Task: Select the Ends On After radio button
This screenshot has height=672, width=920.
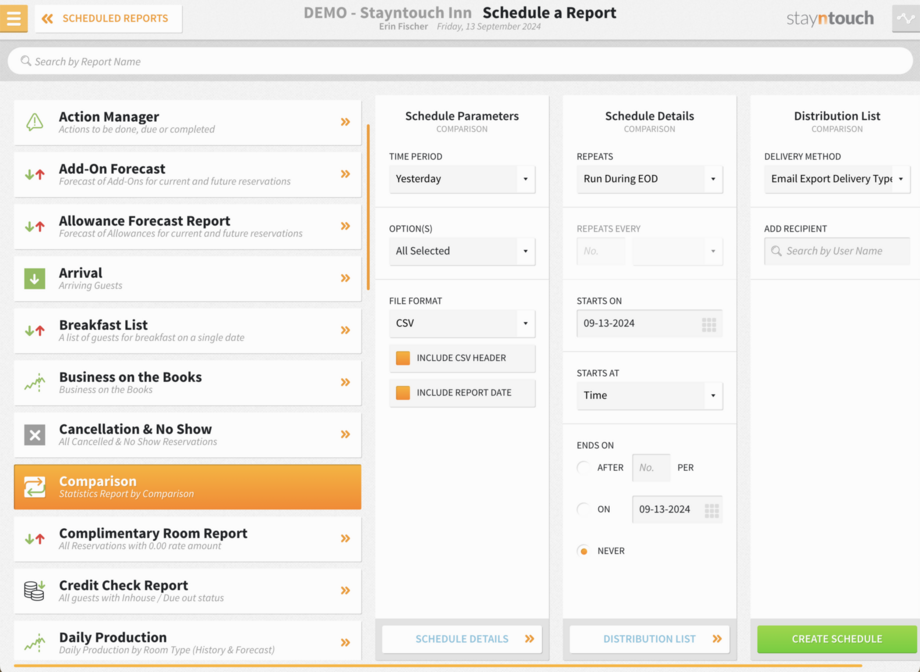Action: pos(583,468)
